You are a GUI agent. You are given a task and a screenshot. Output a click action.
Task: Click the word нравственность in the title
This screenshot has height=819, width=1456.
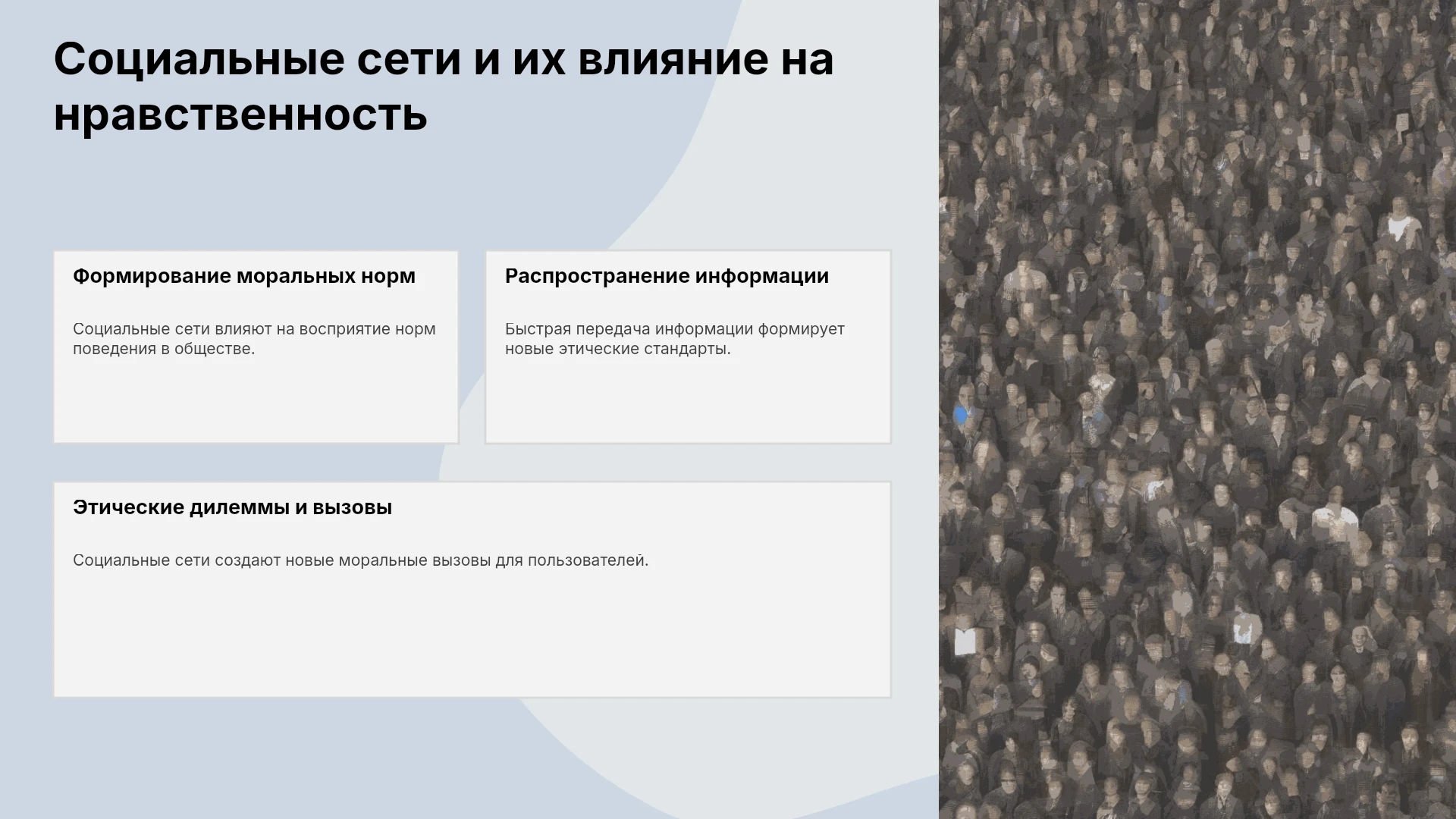point(240,115)
